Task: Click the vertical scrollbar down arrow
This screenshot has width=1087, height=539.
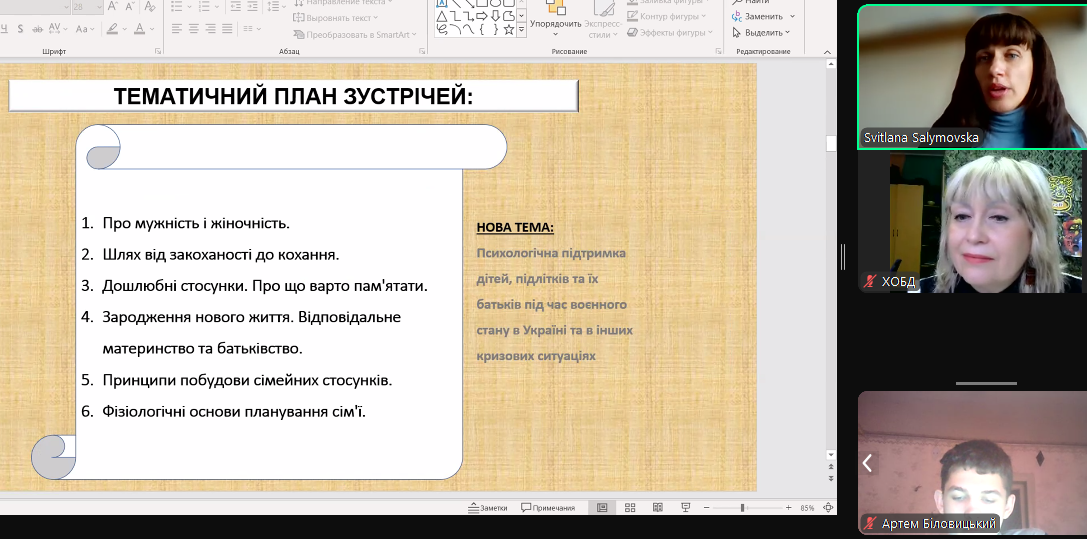Action: [x=831, y=455]
